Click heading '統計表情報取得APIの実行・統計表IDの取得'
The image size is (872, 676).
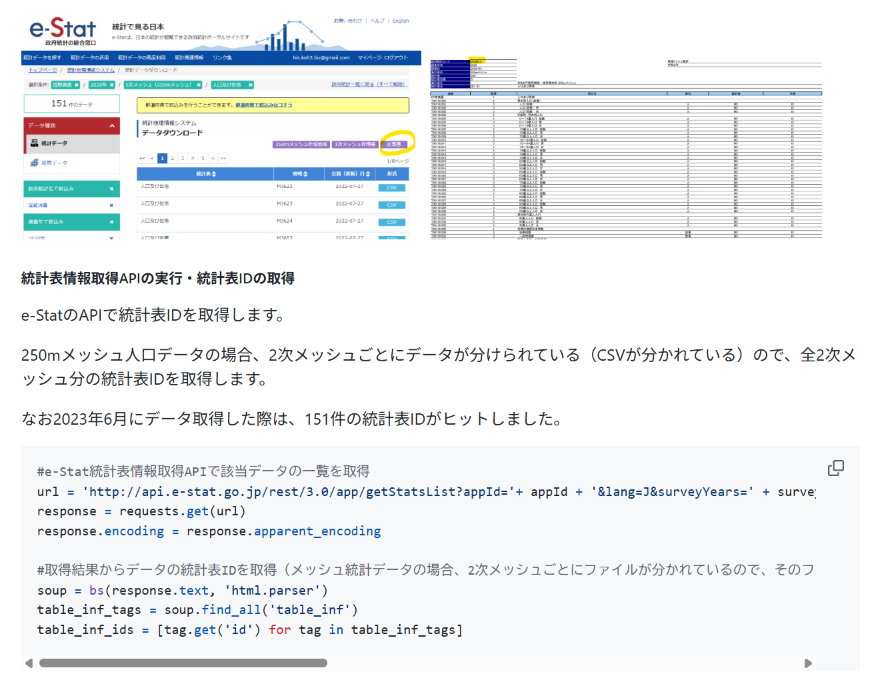pos(158,279)
